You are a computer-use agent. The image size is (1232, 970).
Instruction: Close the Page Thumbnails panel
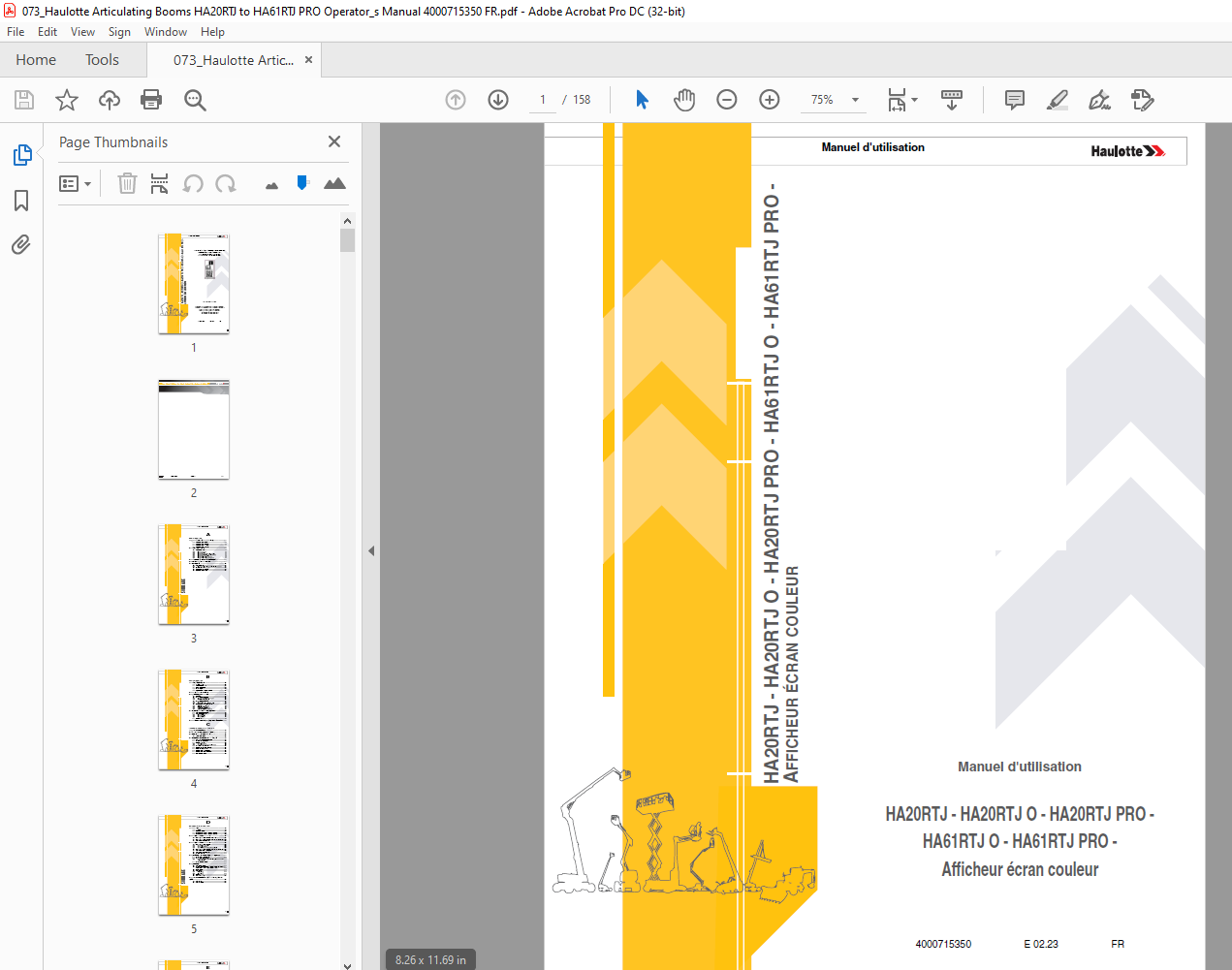click(334, 141)
